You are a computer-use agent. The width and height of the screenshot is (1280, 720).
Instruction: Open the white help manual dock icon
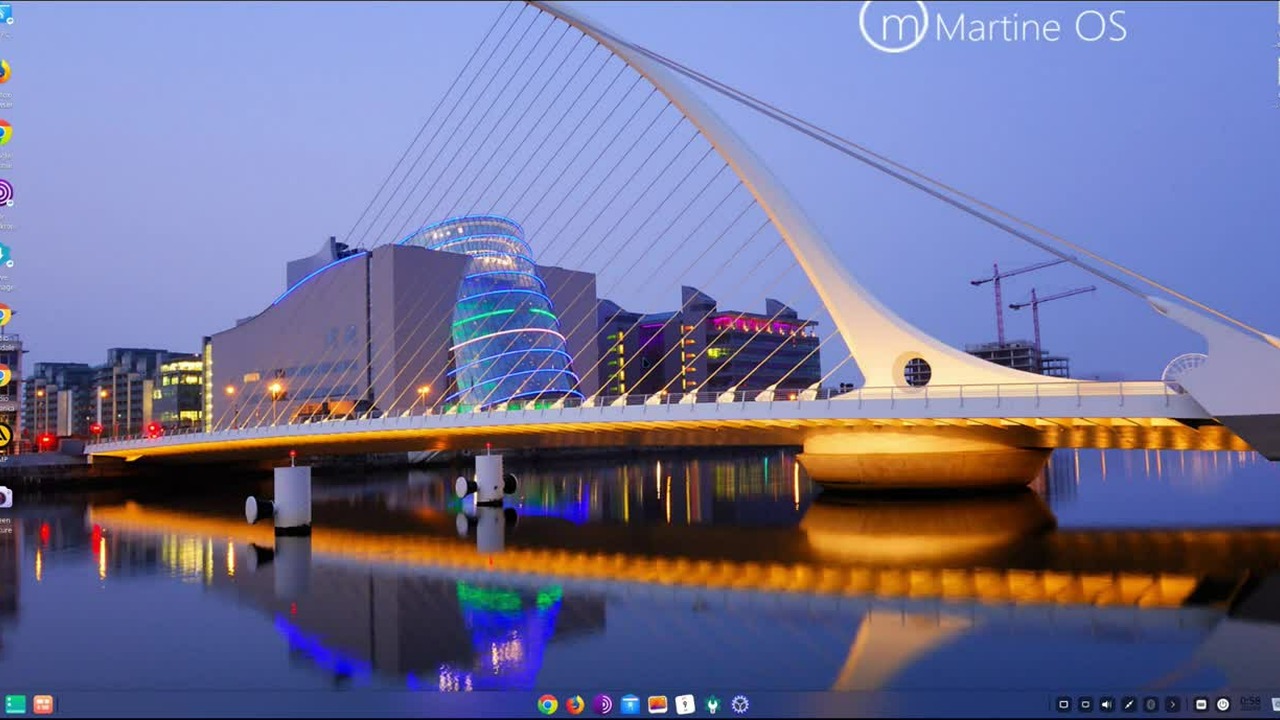tap(685, 704)
